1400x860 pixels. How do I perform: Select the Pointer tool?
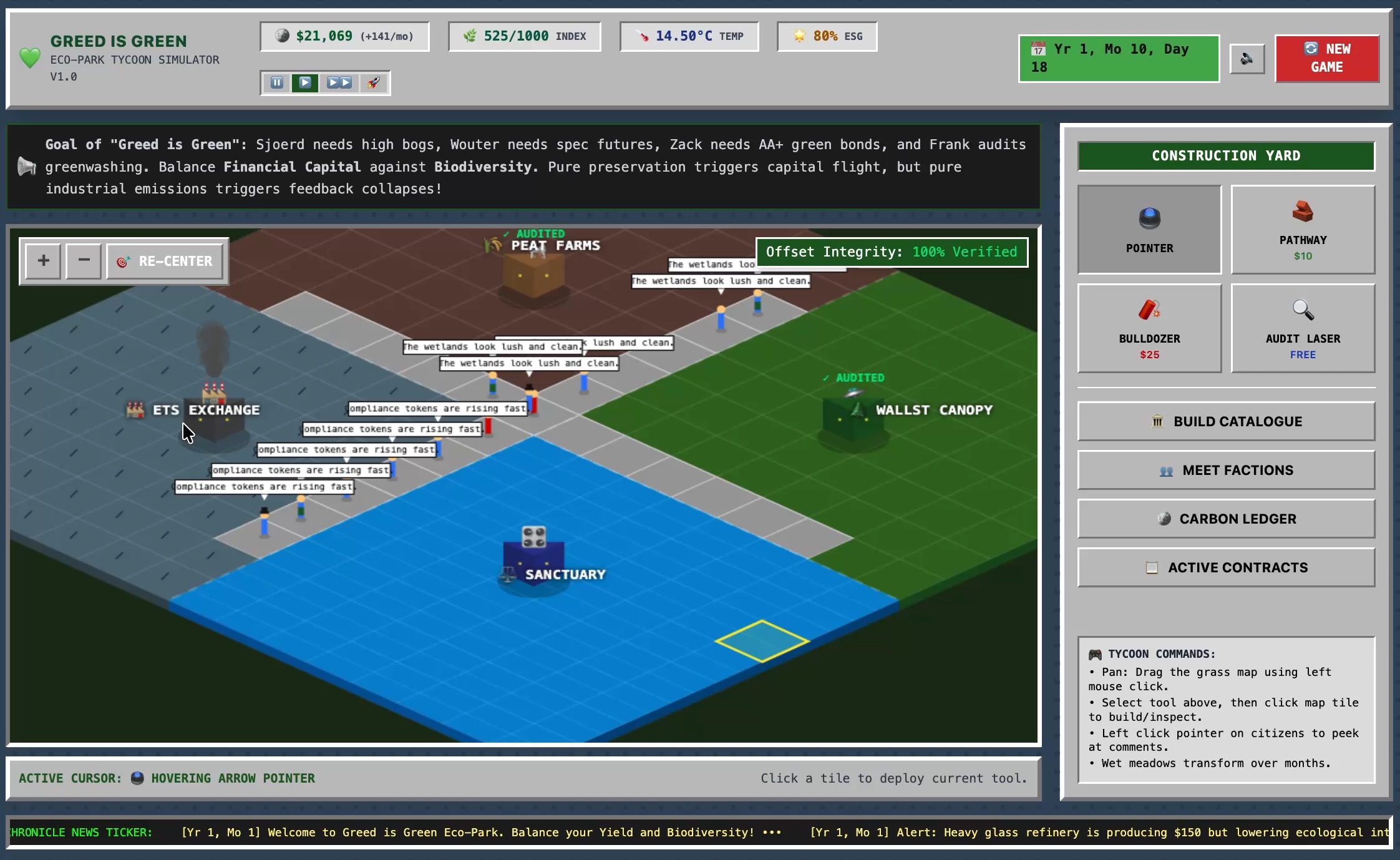point(1149,229)
